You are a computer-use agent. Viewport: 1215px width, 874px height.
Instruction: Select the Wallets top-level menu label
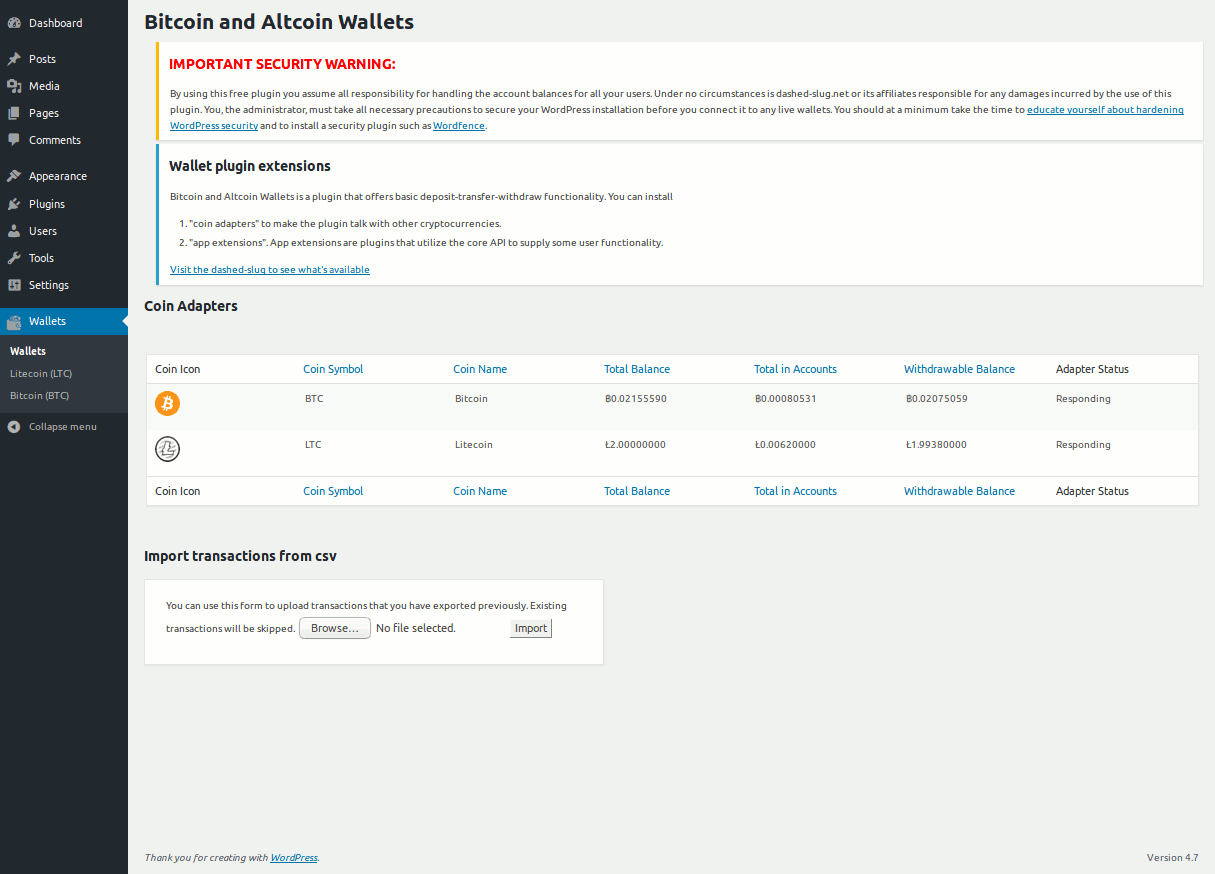(x=47, y=321)
